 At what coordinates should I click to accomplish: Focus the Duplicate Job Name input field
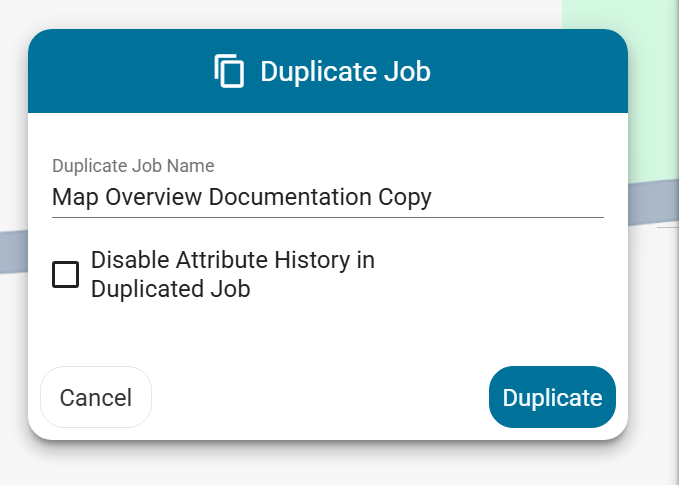pos(328,197)
